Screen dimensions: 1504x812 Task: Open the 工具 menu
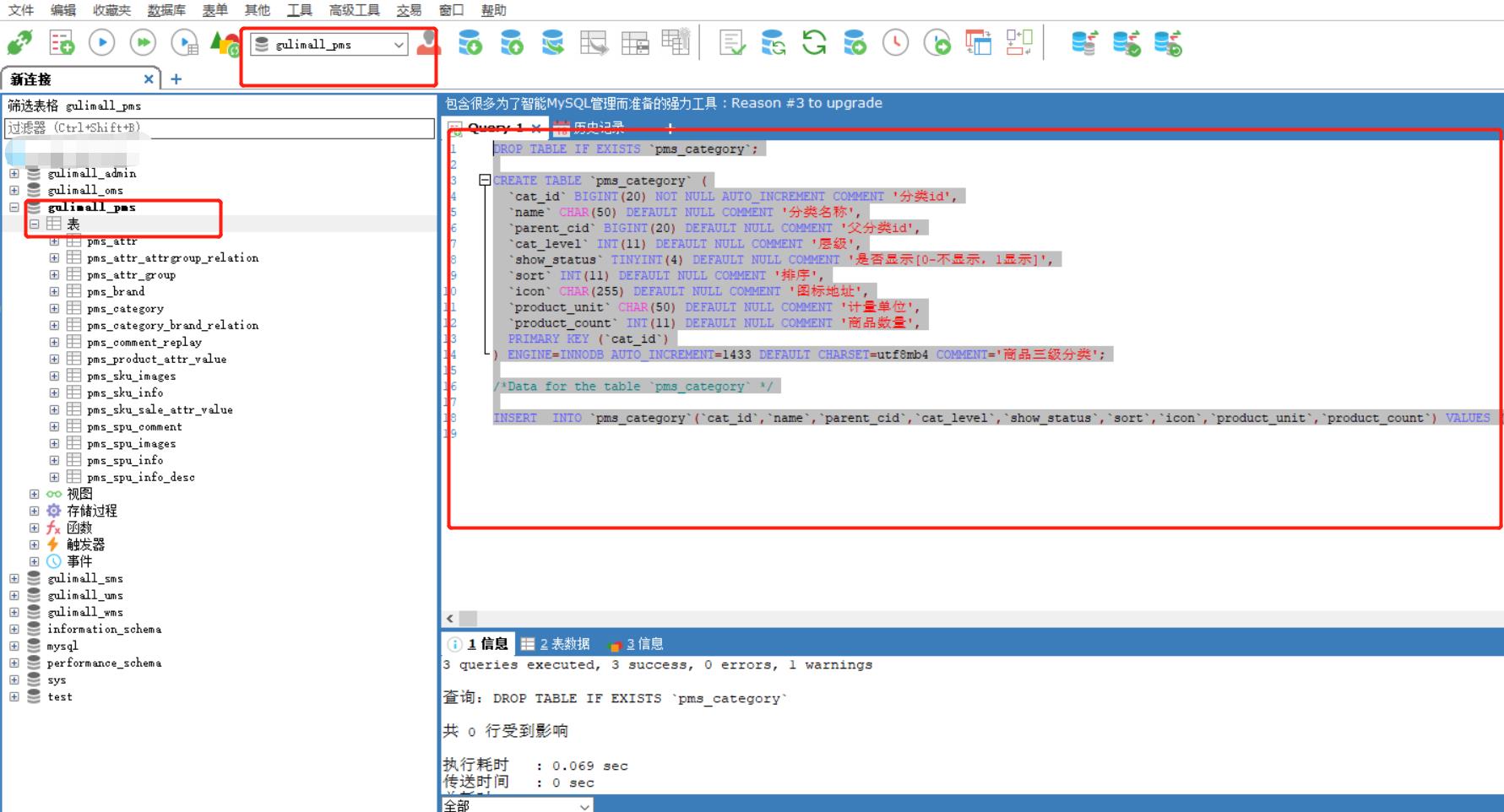tap(299, 10)
